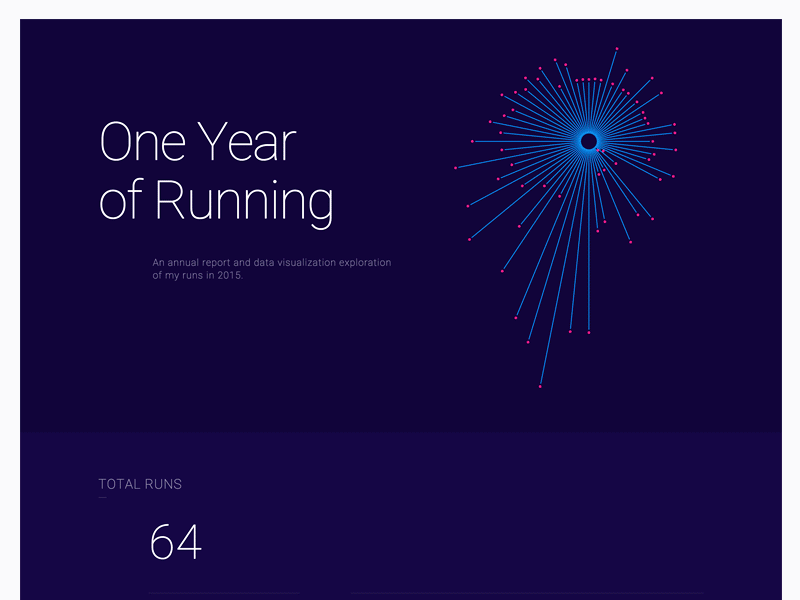The width and height of the screenshot is (800, 600).
Task: Select the leftmost pink data point
Action: (456, 168)
